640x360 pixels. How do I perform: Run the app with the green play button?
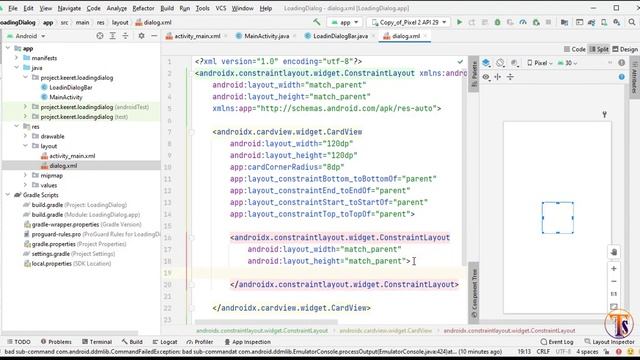pyautogui.click(x=459, y=22)
